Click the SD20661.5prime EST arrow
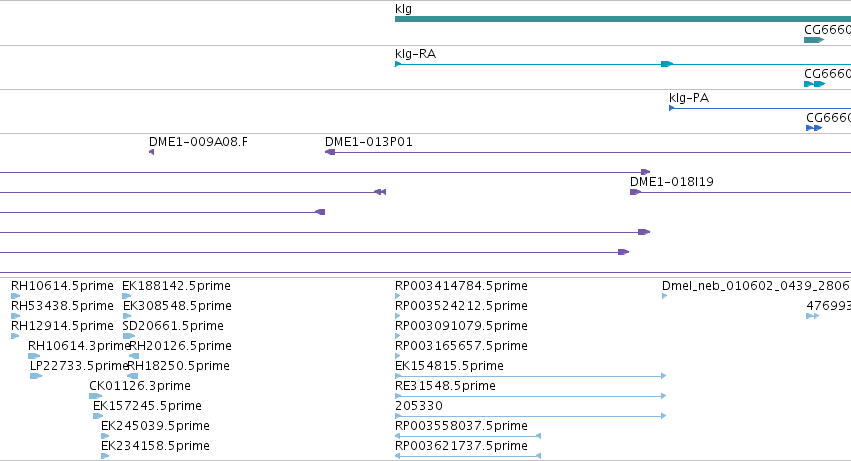 click(129, 336)
